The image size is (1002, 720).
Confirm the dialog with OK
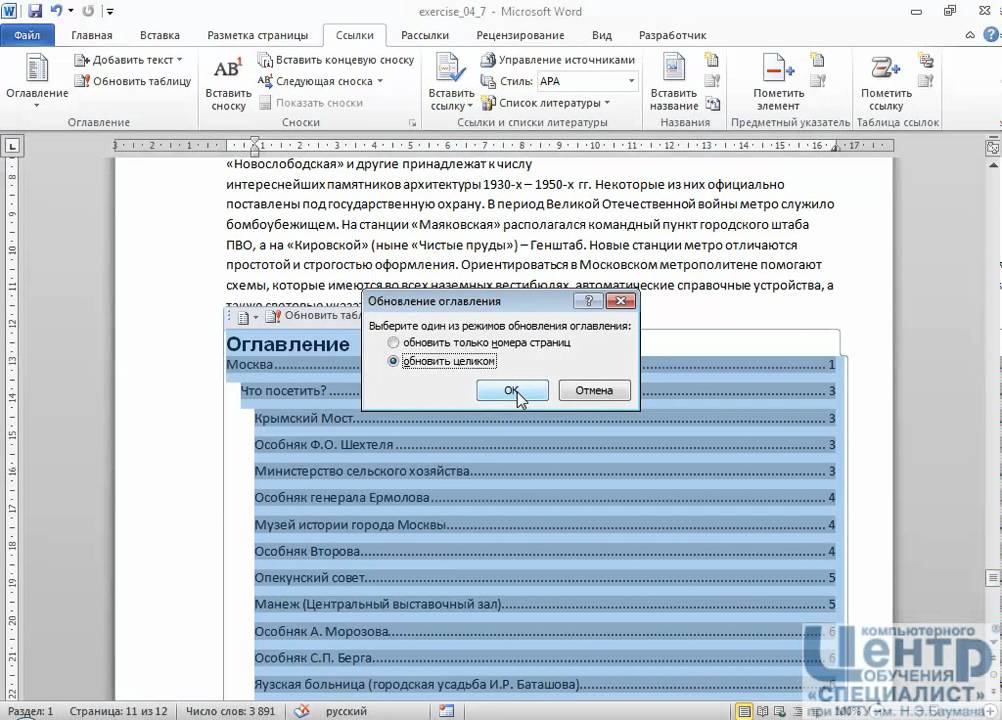[512, 390]
